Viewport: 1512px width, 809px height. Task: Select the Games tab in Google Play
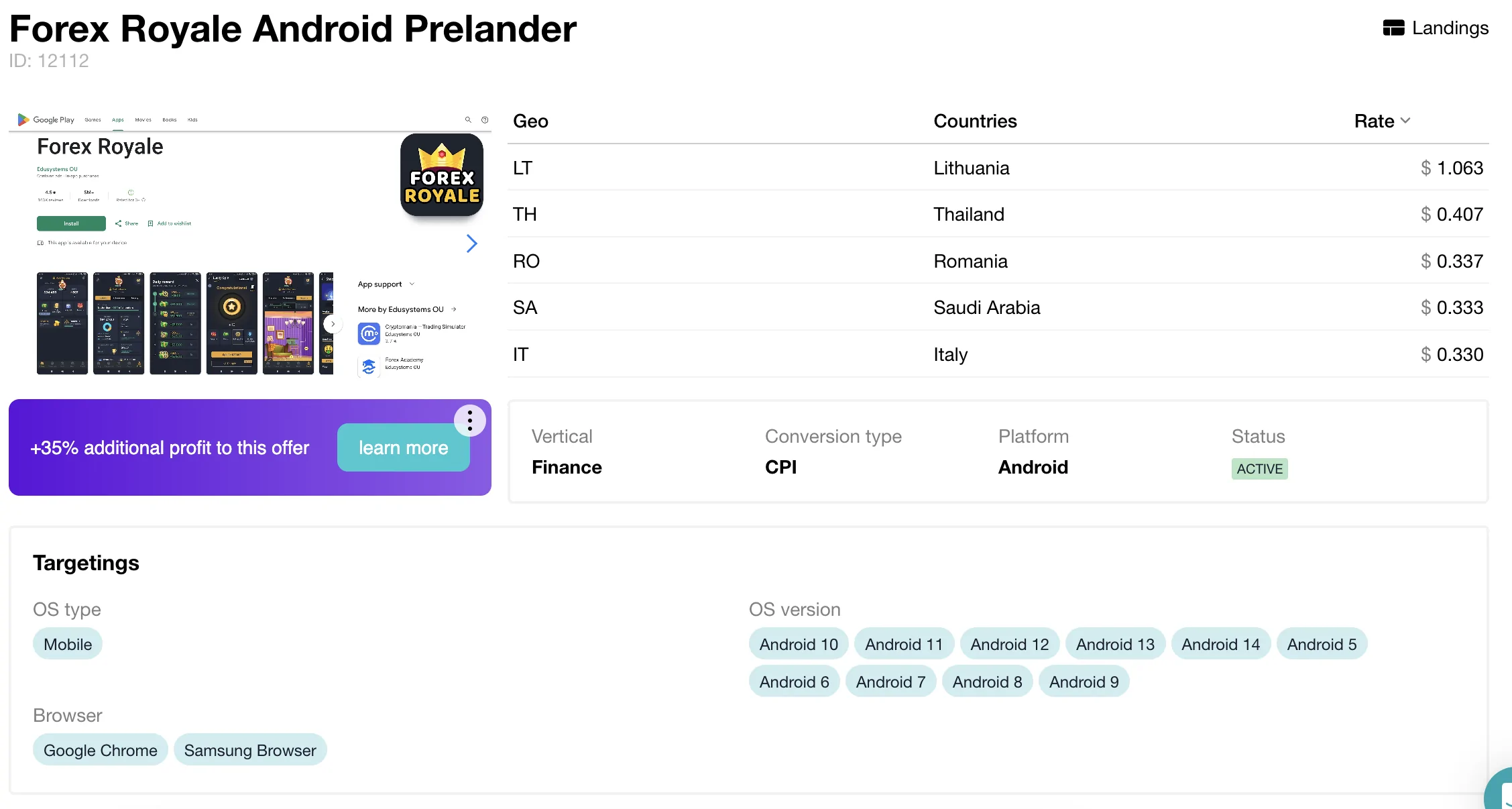tap(93, 120)
